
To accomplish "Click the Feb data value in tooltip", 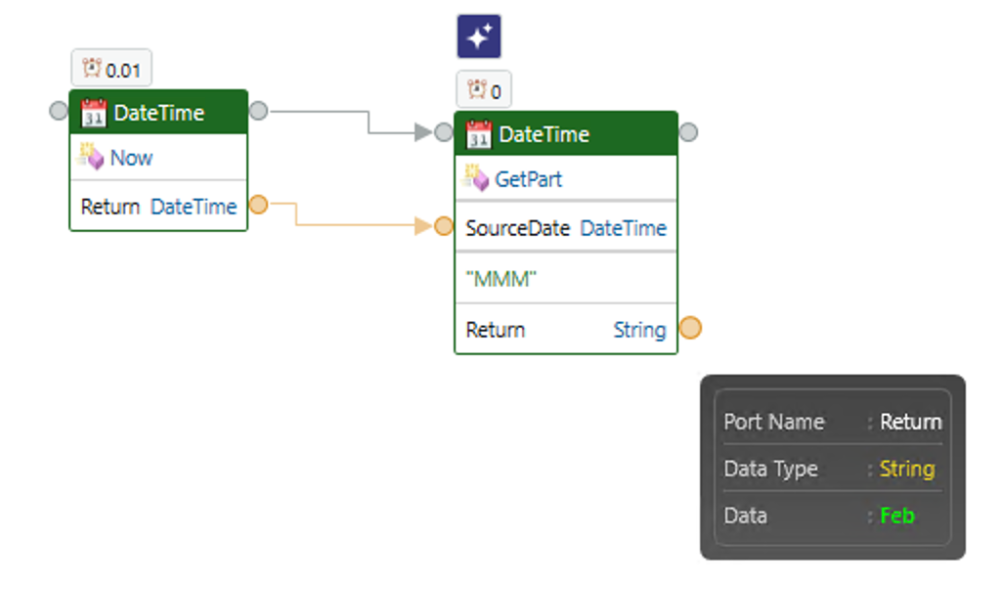I will coord(897,515).
